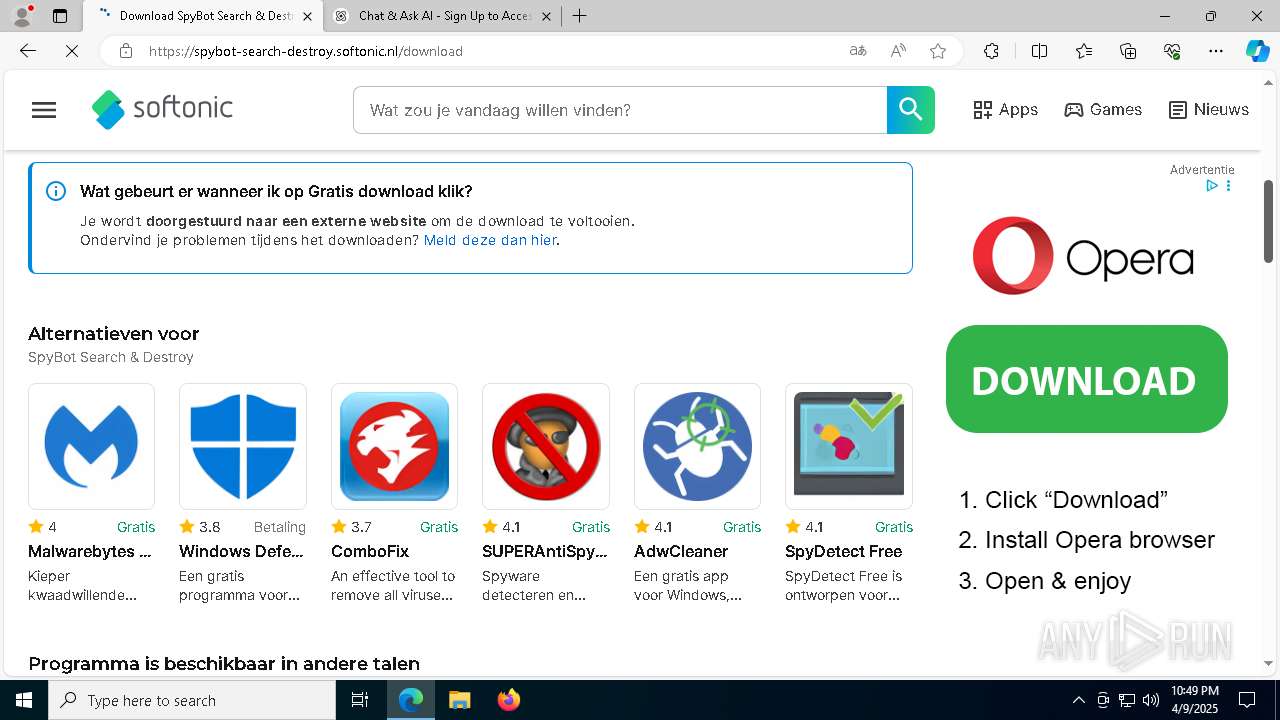Click the taskbar 'Type here to search' box
The image size is (1280, 720).
[x=192, y=700]
